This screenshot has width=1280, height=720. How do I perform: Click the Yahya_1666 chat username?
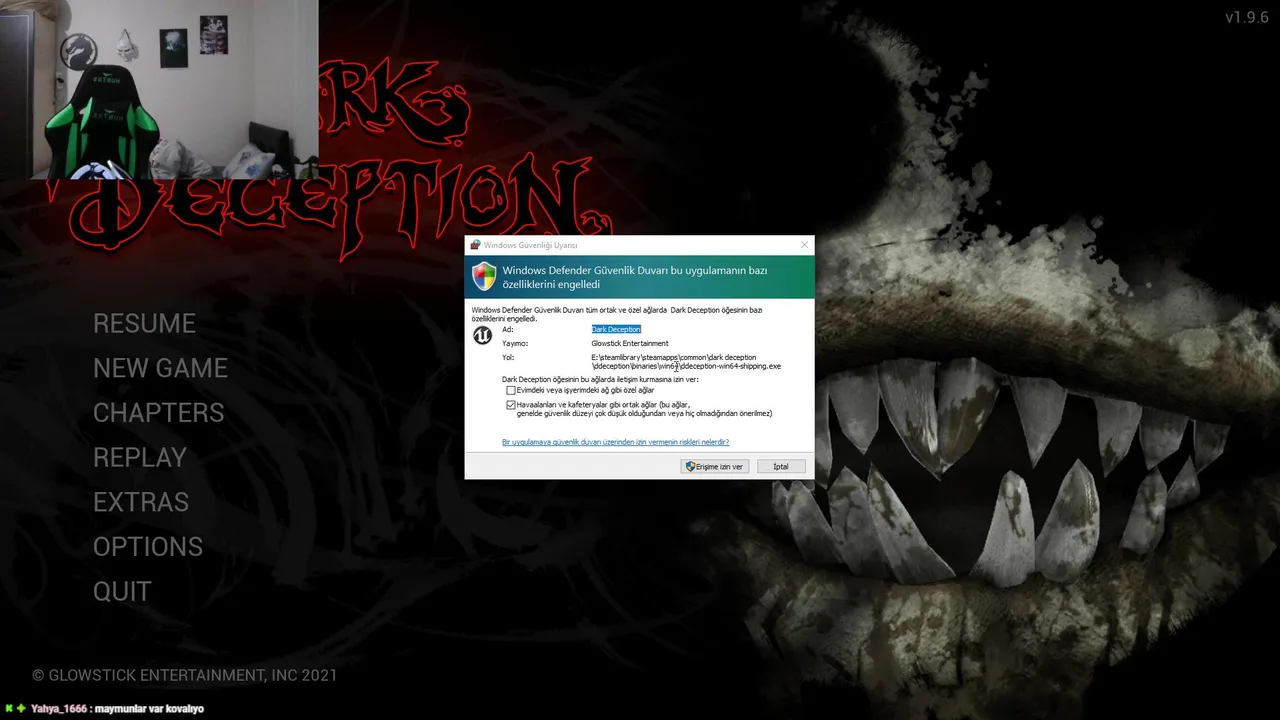(59, 709)
